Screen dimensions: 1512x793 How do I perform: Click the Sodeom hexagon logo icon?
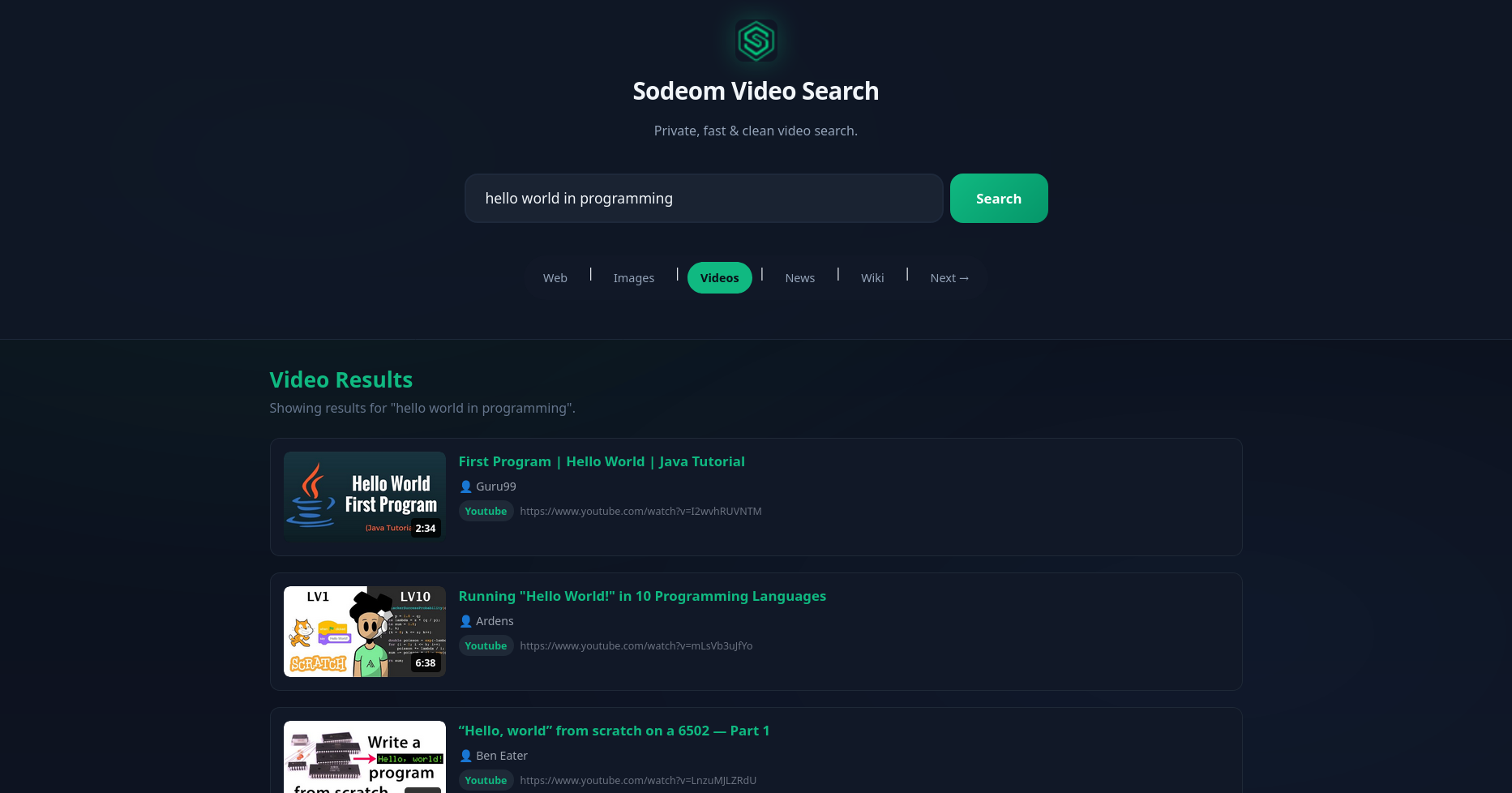pos(756,41)
